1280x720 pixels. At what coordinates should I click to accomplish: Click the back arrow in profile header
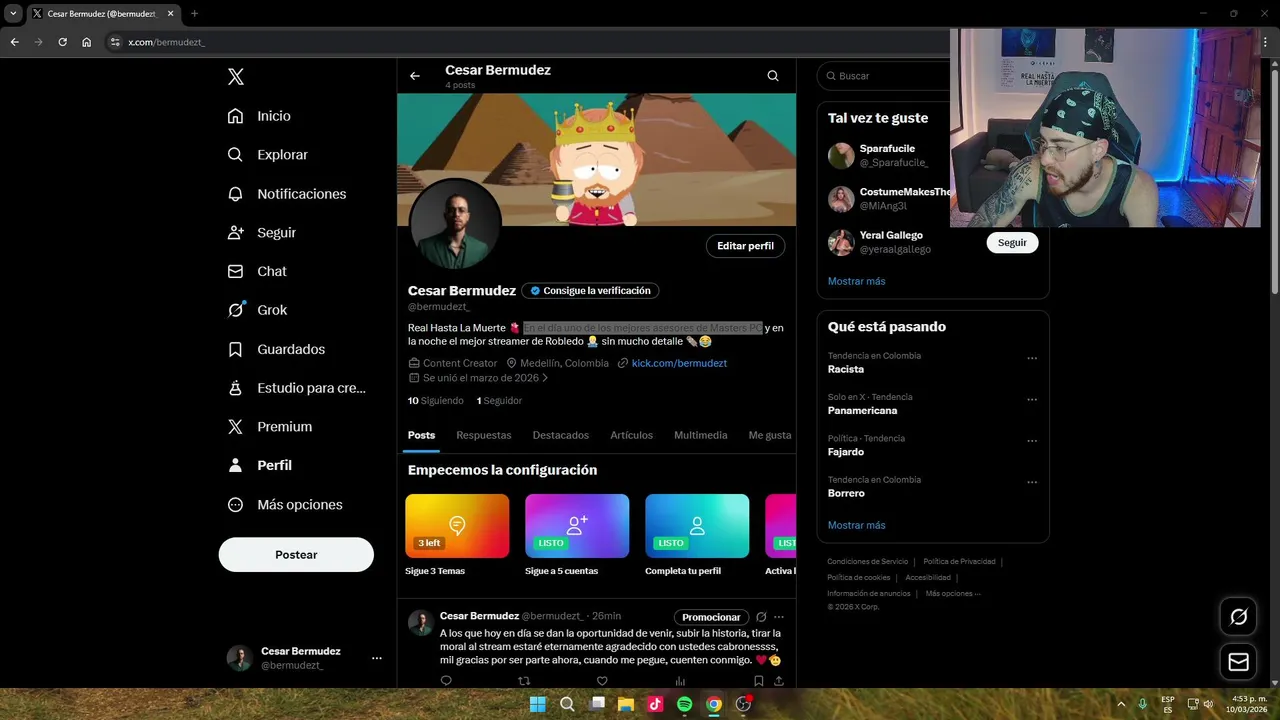click(414, 76)
